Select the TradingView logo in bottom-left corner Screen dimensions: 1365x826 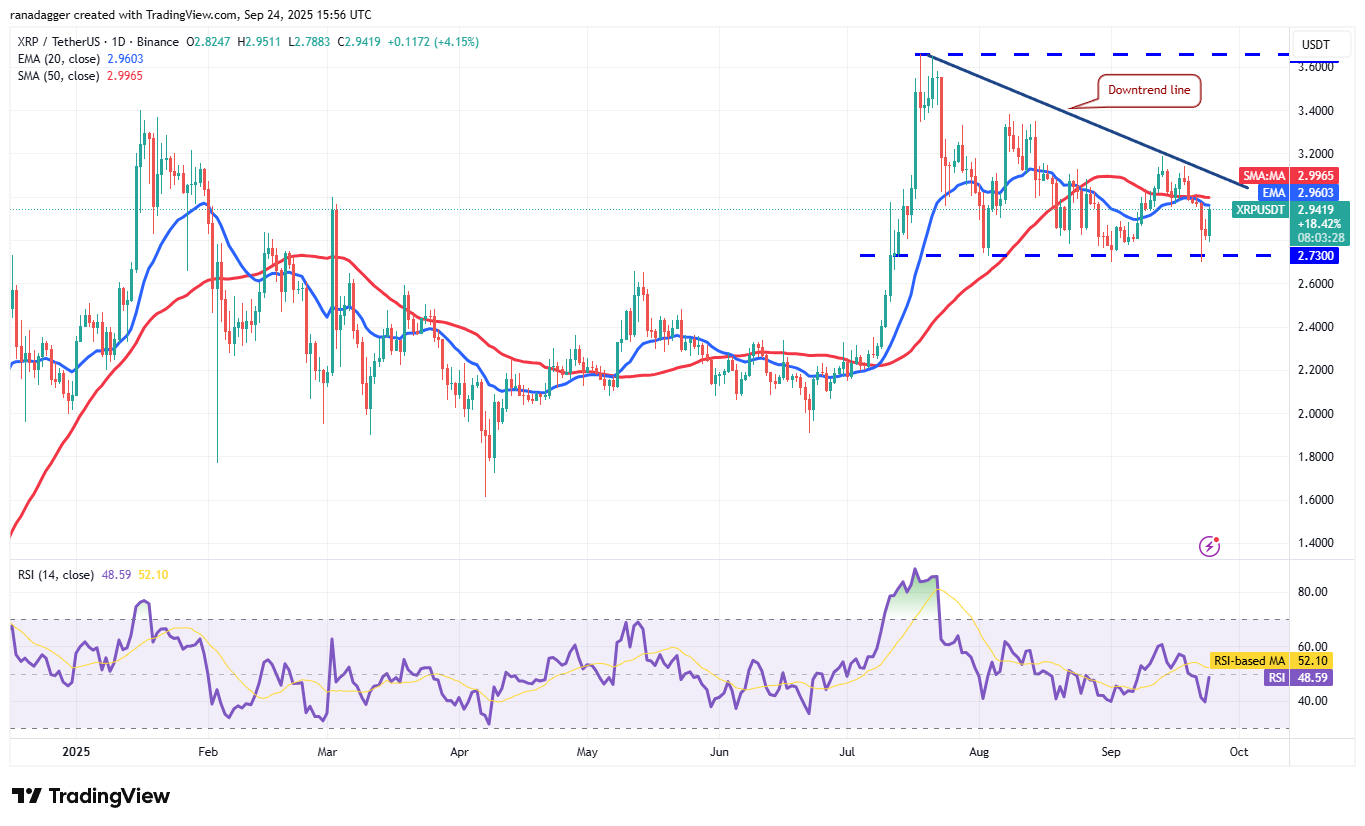click(90, 796)
